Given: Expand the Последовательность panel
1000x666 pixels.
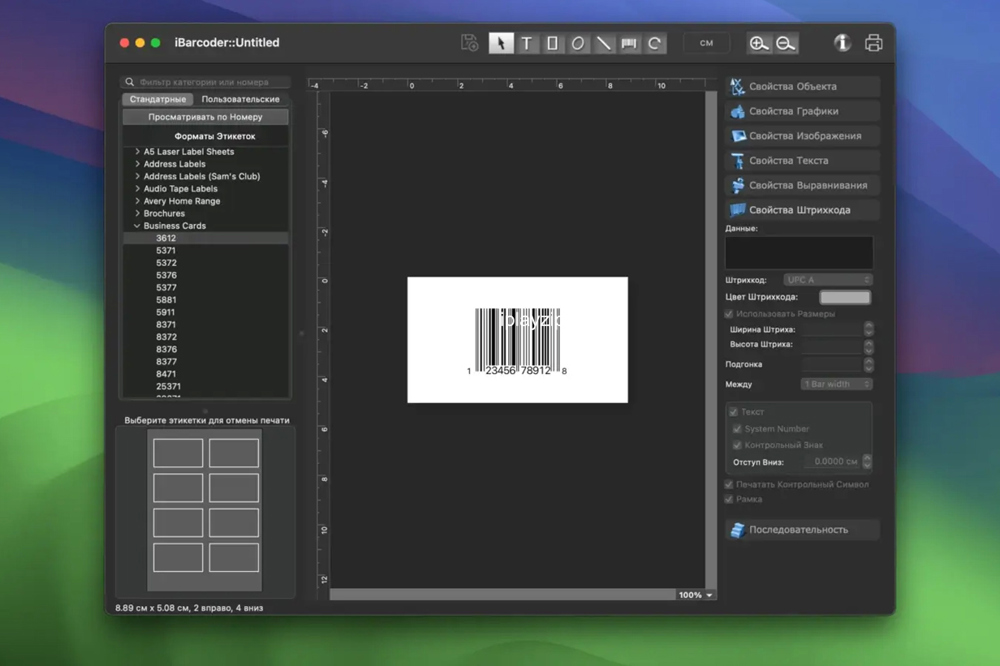Looking at the screenshot, I should point(802,530).
